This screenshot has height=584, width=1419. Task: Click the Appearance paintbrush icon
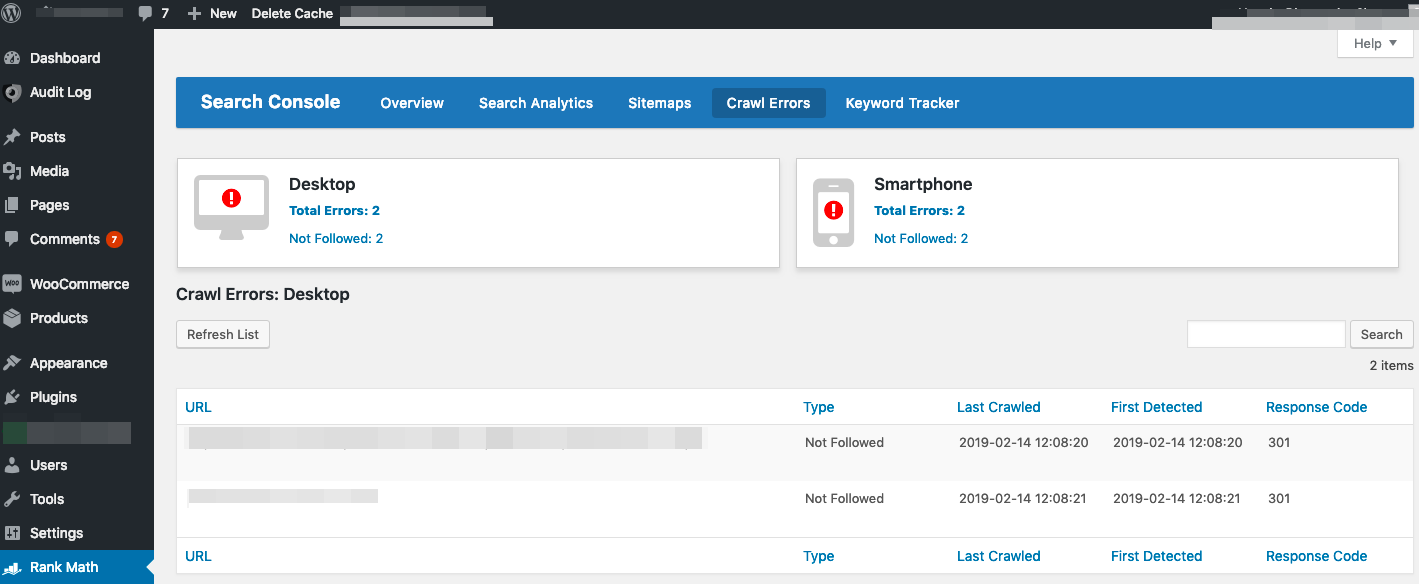coord(13,363)
